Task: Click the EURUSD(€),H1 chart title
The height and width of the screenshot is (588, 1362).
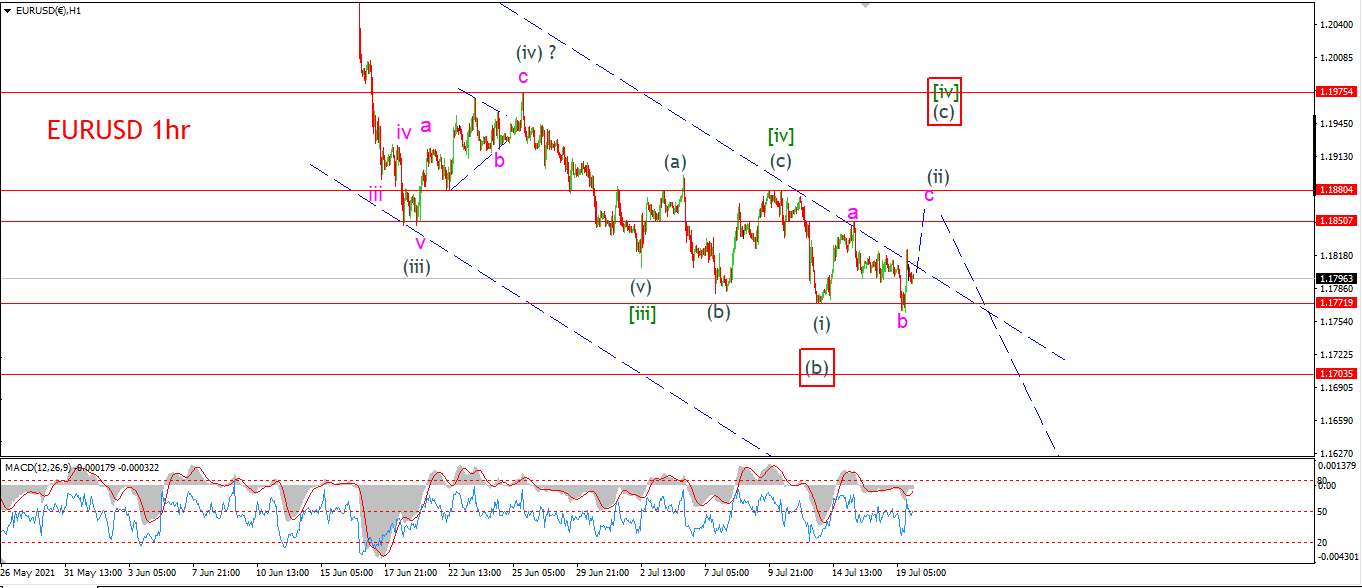Action: coord(48,9)
